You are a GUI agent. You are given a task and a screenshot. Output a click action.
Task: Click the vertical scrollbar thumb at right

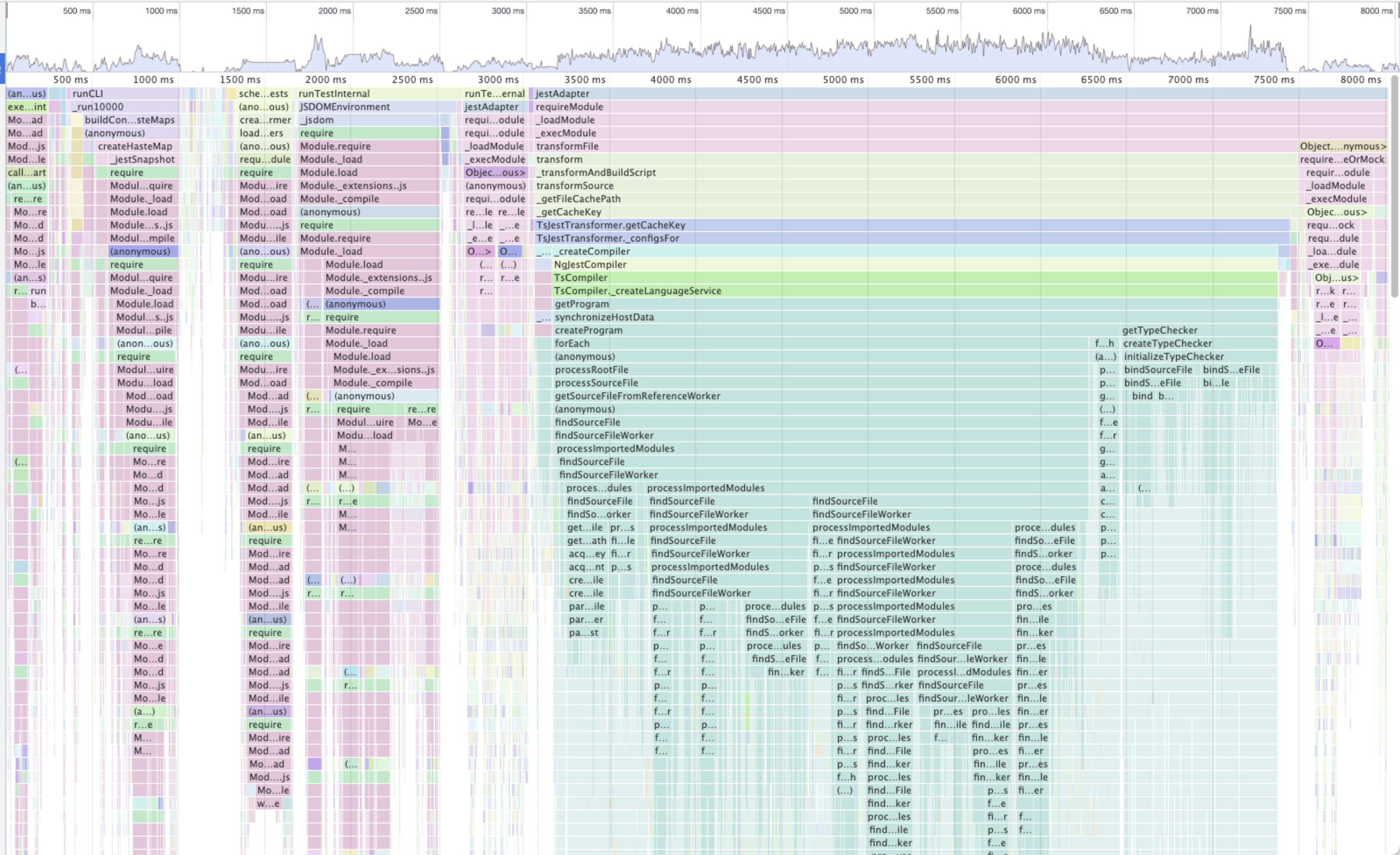[x=1395, y=186]
